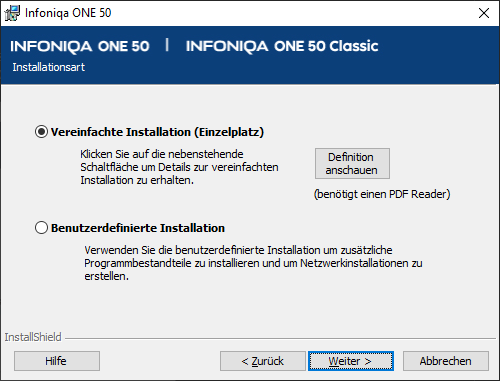Viewport: 500px width, 381px height.
Task: Select the Vereinfachte Installation radio button
Action: [41, 132]
